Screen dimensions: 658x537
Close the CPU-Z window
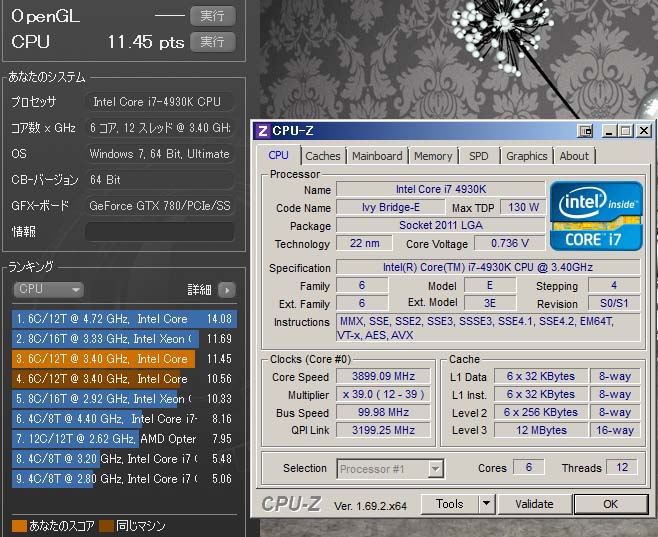coord(642,131)
